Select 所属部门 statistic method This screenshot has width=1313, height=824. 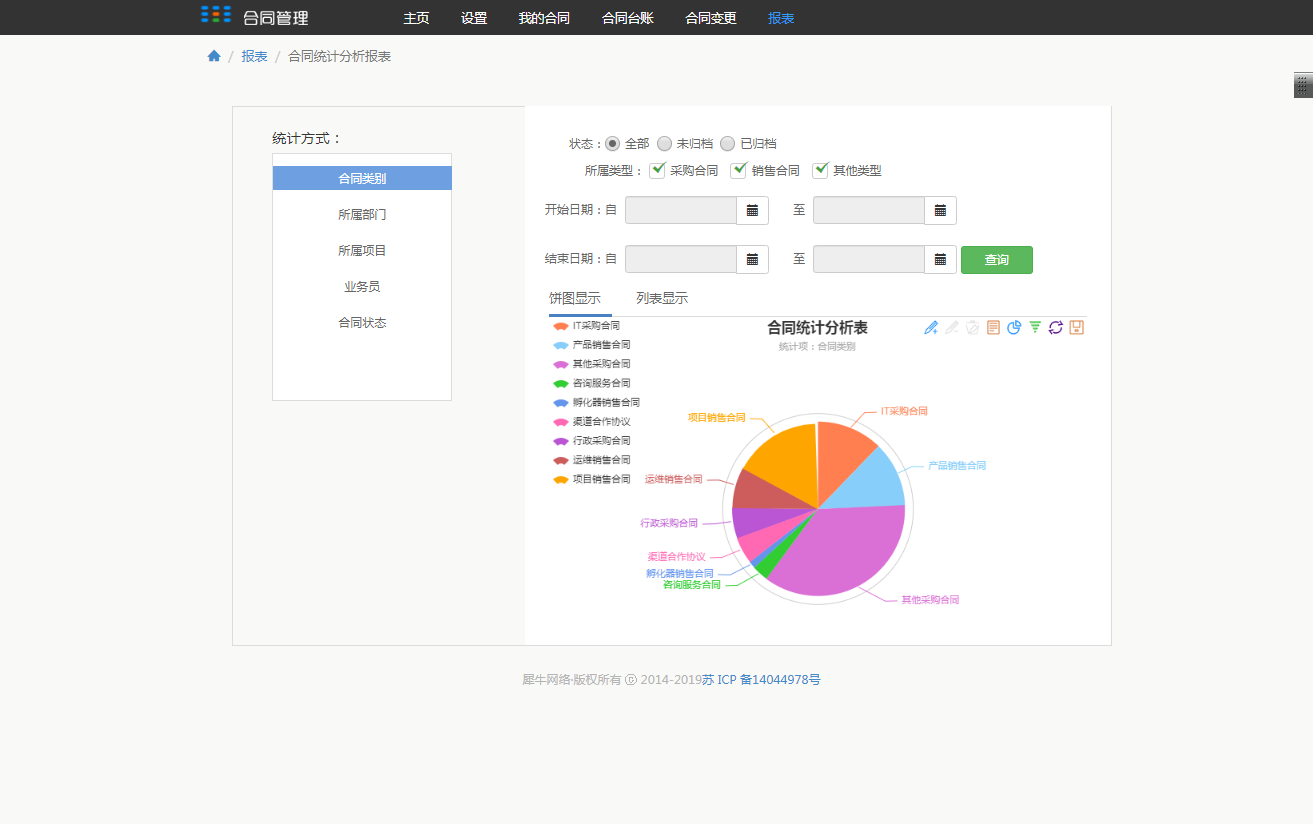362,214
